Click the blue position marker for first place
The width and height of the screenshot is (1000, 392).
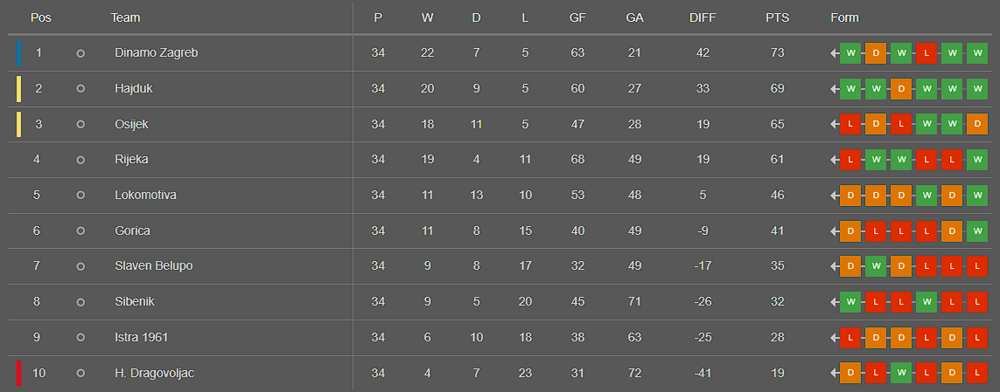click(19, 54)
